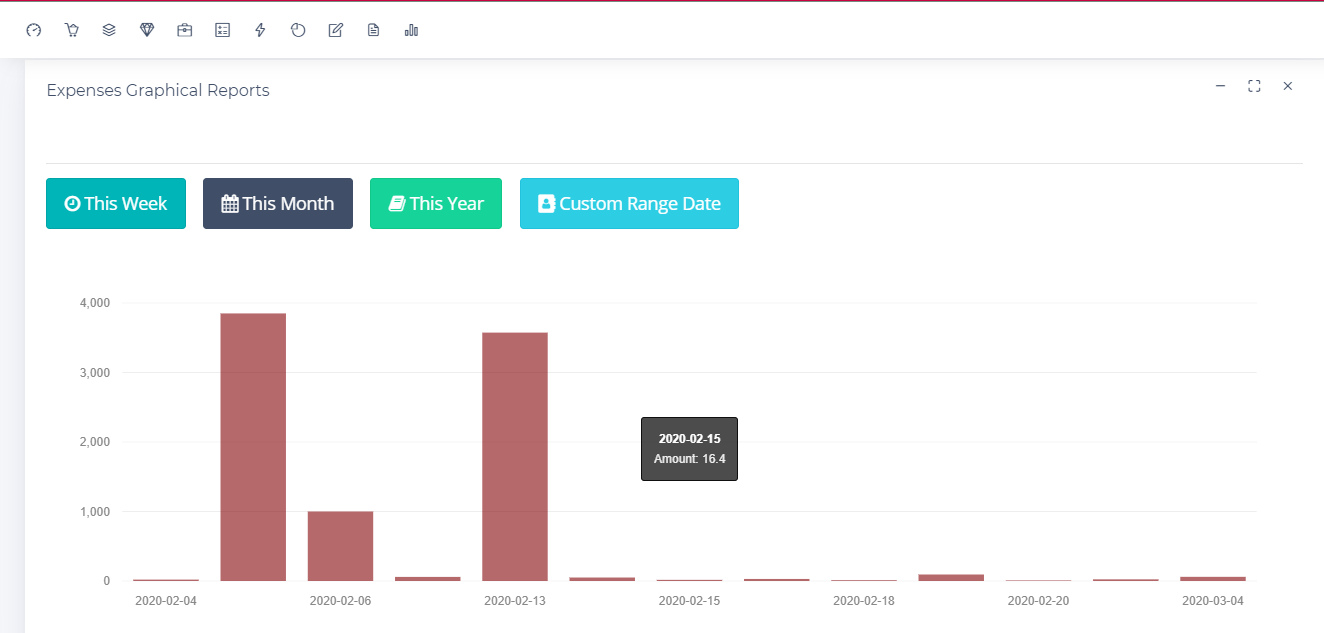Expand report panel to fullscreen
Image resolution: width=1324 pixels, height=633 pixels.
pos(1254,86)
